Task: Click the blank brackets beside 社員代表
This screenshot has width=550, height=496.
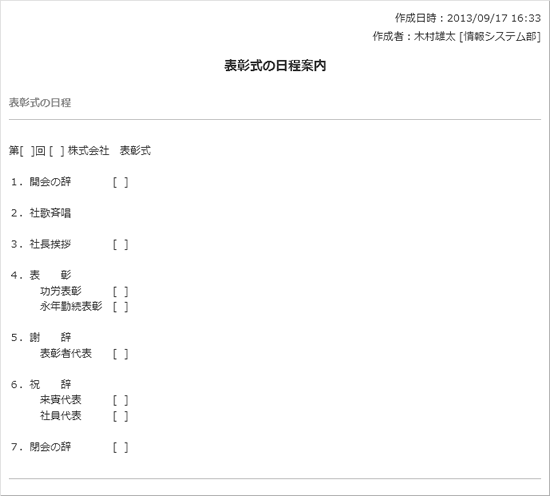Action: pyautogui.click(x=121, y=416)
